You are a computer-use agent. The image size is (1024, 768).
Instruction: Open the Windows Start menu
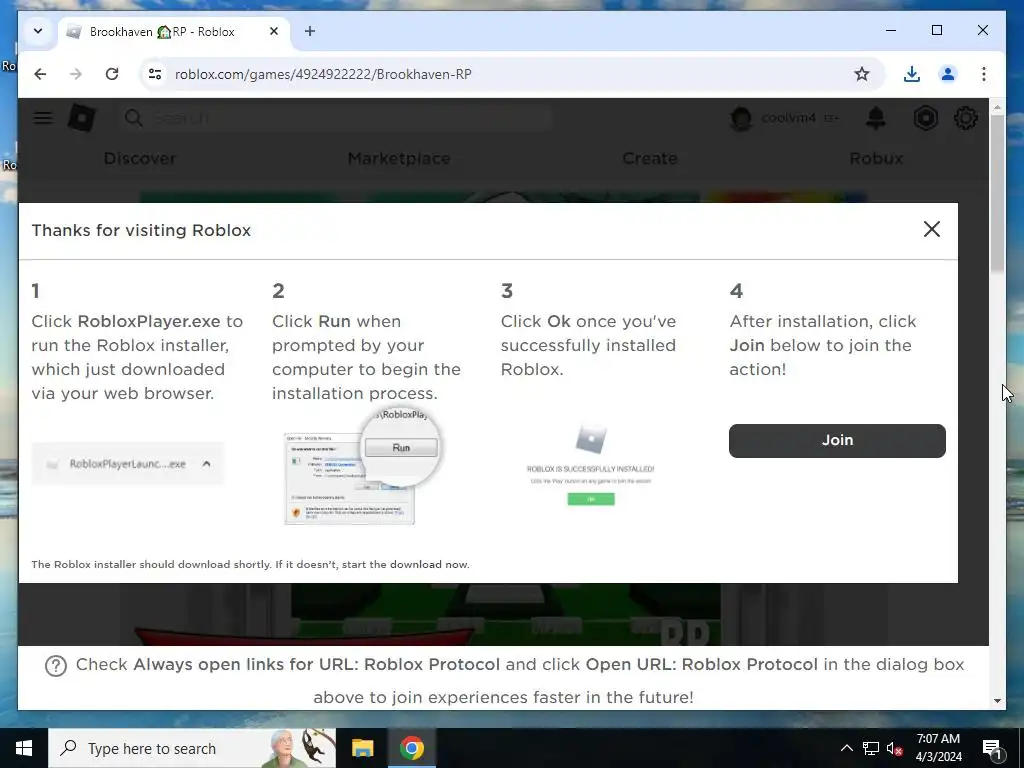(24, 748)
